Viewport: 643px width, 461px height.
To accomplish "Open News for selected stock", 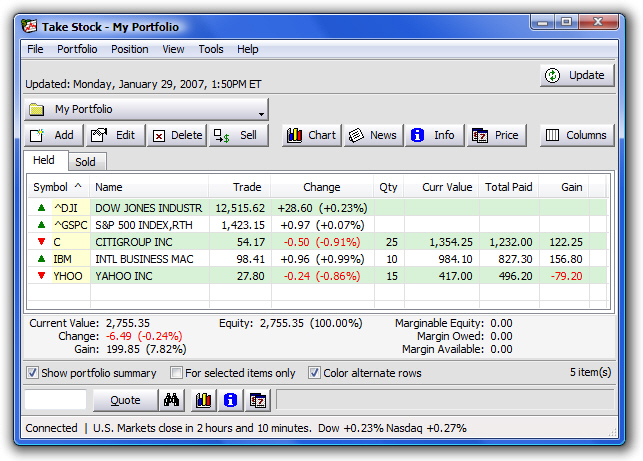I will [x=373, y=135].
